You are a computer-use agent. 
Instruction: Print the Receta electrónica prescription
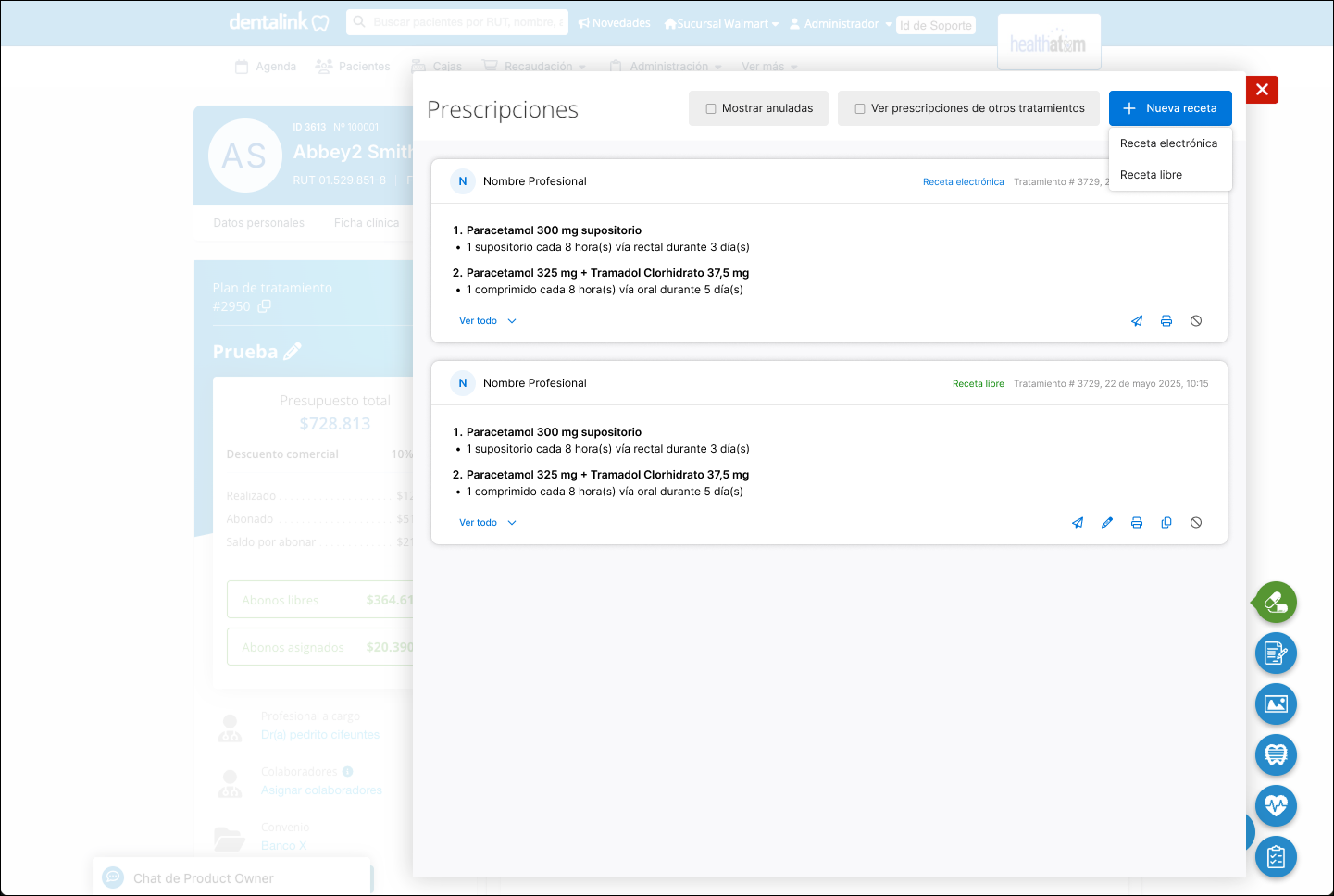[1166, 321]
